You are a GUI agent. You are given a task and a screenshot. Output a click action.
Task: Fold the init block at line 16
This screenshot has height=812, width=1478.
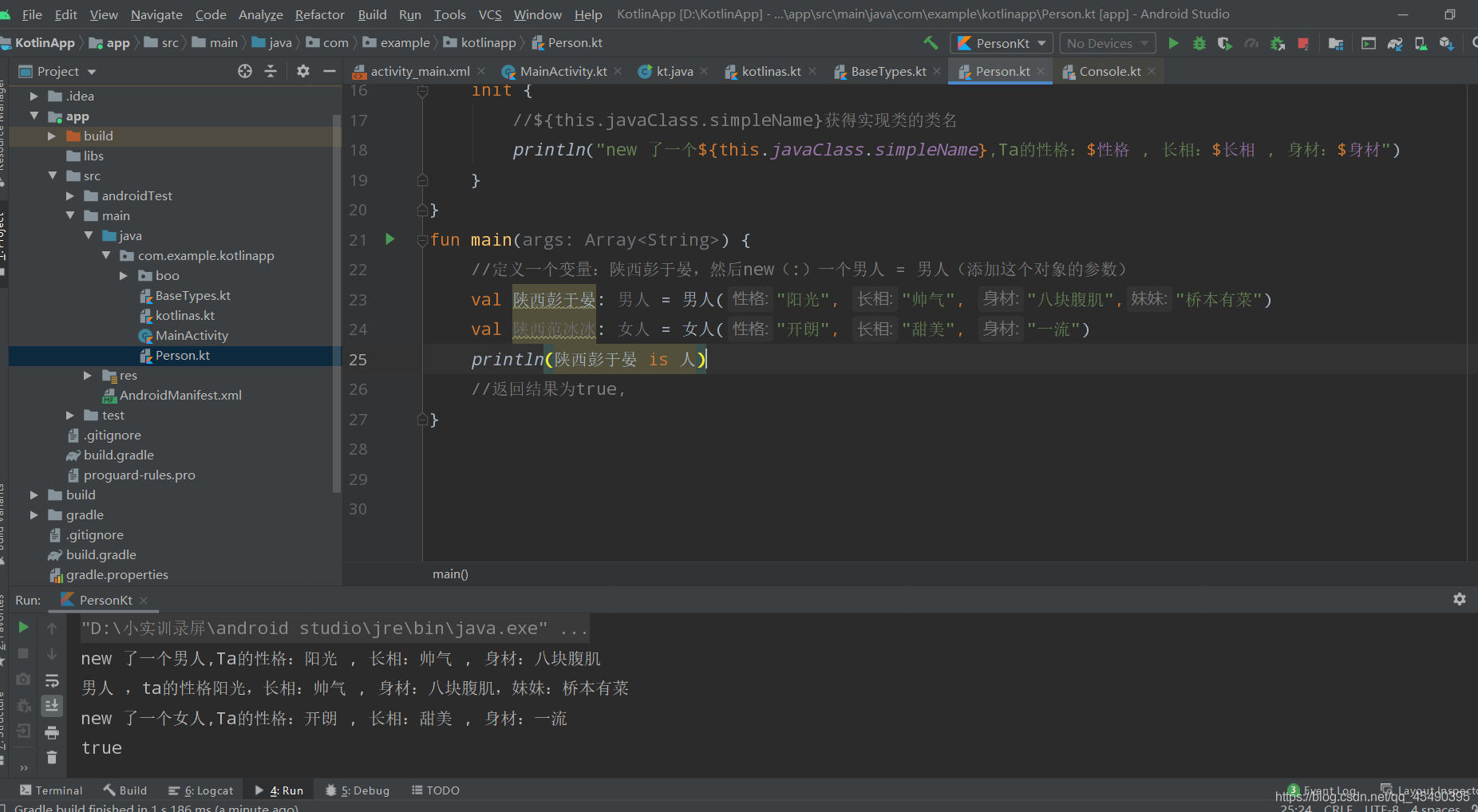[422, 91]
